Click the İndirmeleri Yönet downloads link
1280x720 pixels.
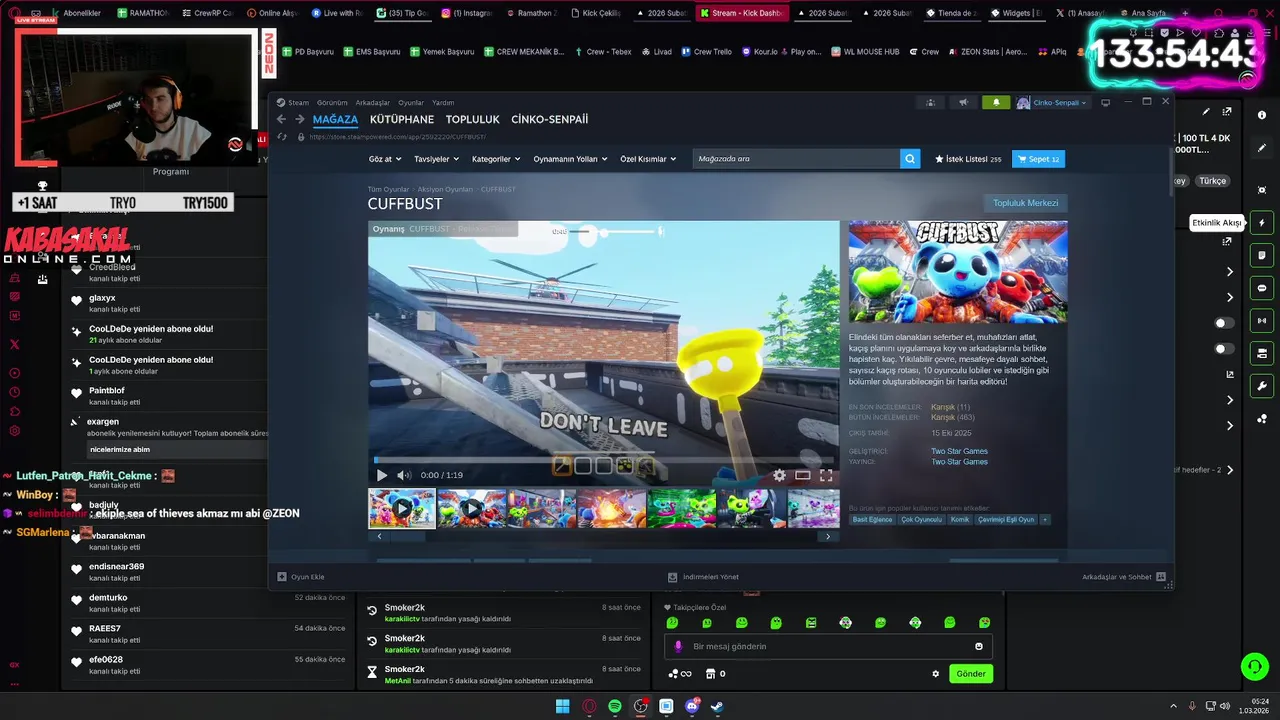coord(703,577)
